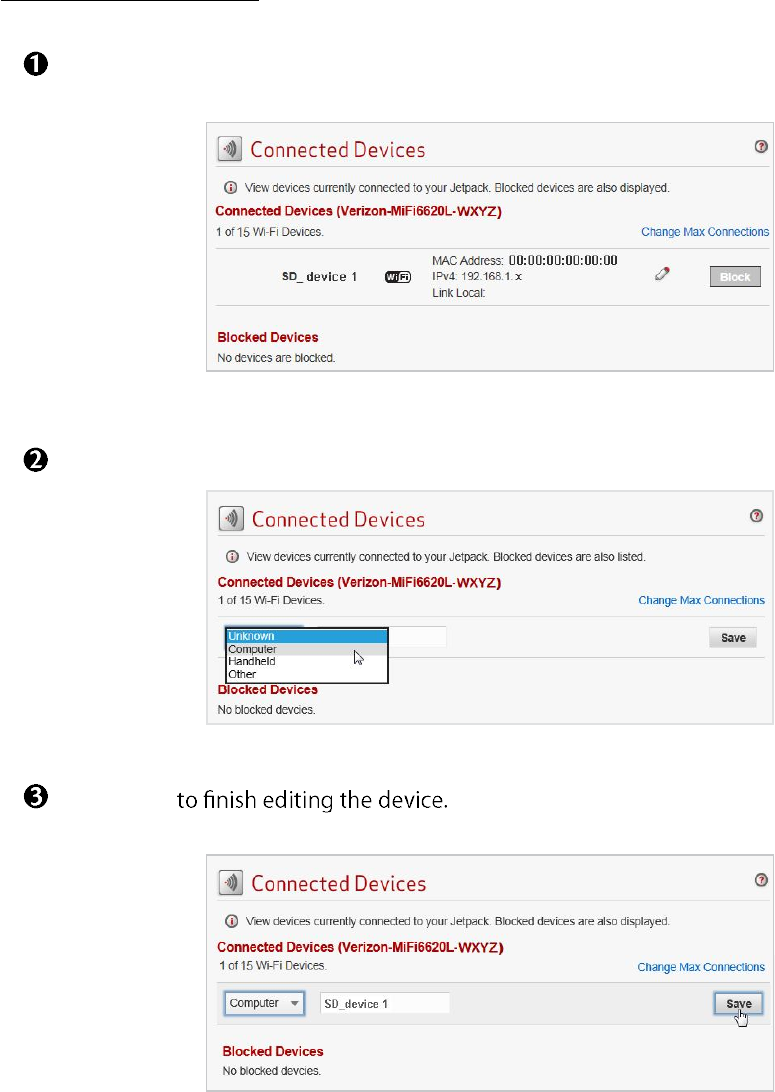This screenshot has height=1092, width=775.
Task: Select Other in the device type list
Action: pyautogui.click(x=306, y=674)
